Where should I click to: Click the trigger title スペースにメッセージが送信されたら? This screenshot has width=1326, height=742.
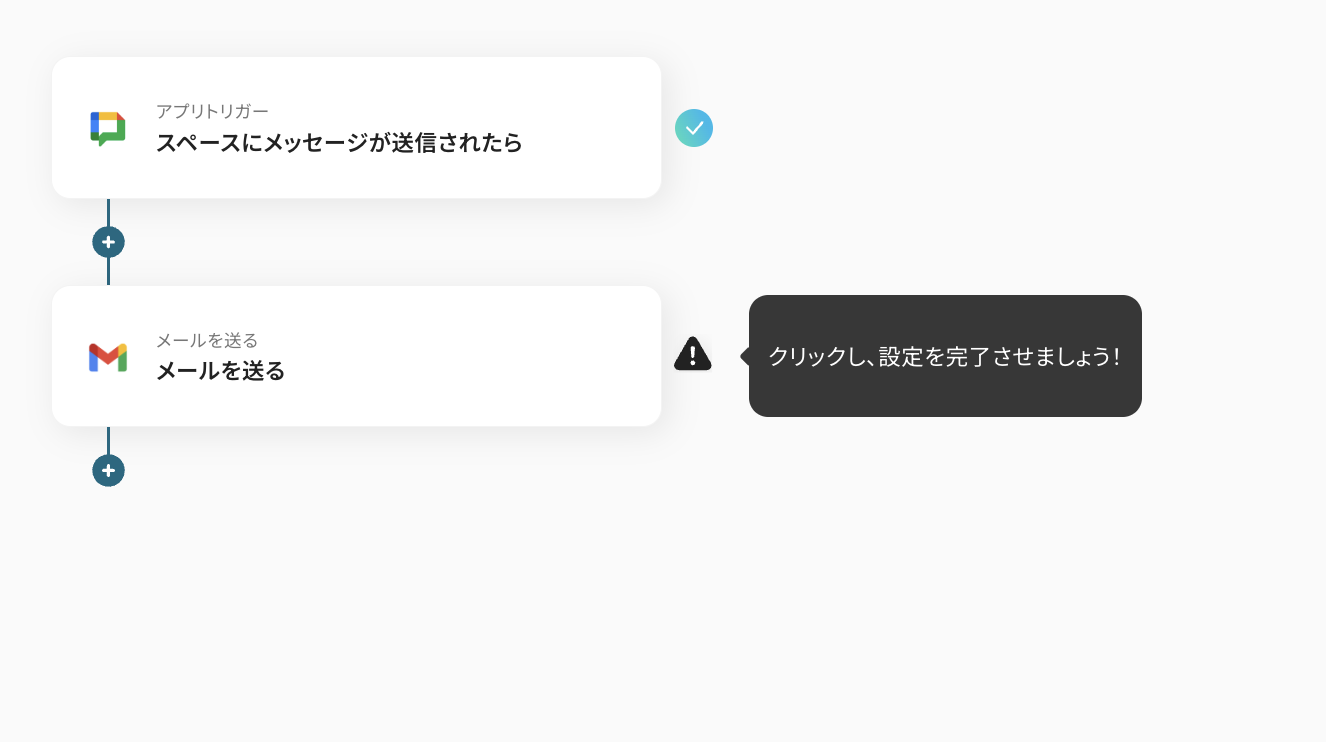pos(338,144)
